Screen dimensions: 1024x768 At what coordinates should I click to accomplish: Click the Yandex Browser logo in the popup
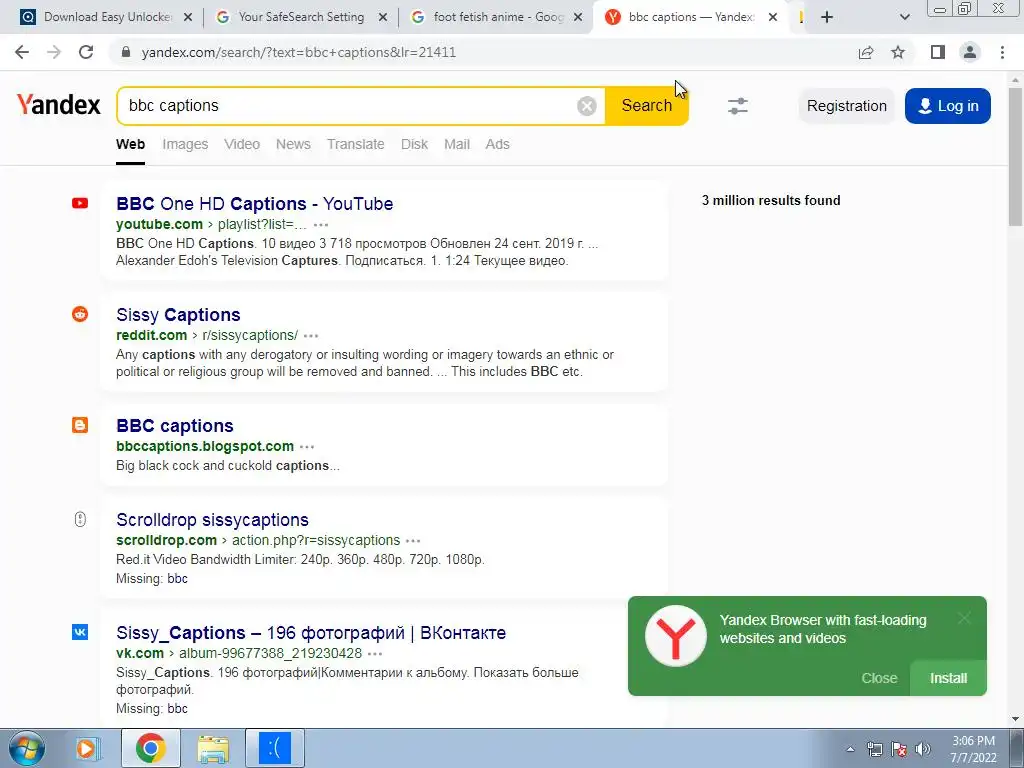(x=675, y=636)
